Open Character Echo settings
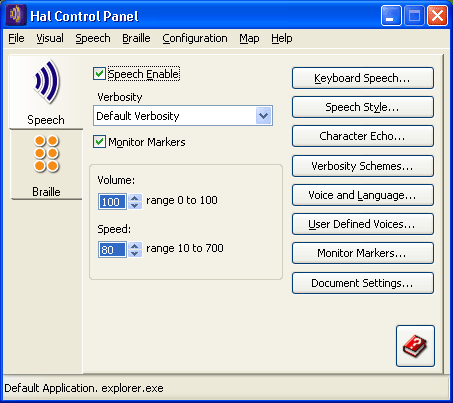 click(x=363, y=136)
